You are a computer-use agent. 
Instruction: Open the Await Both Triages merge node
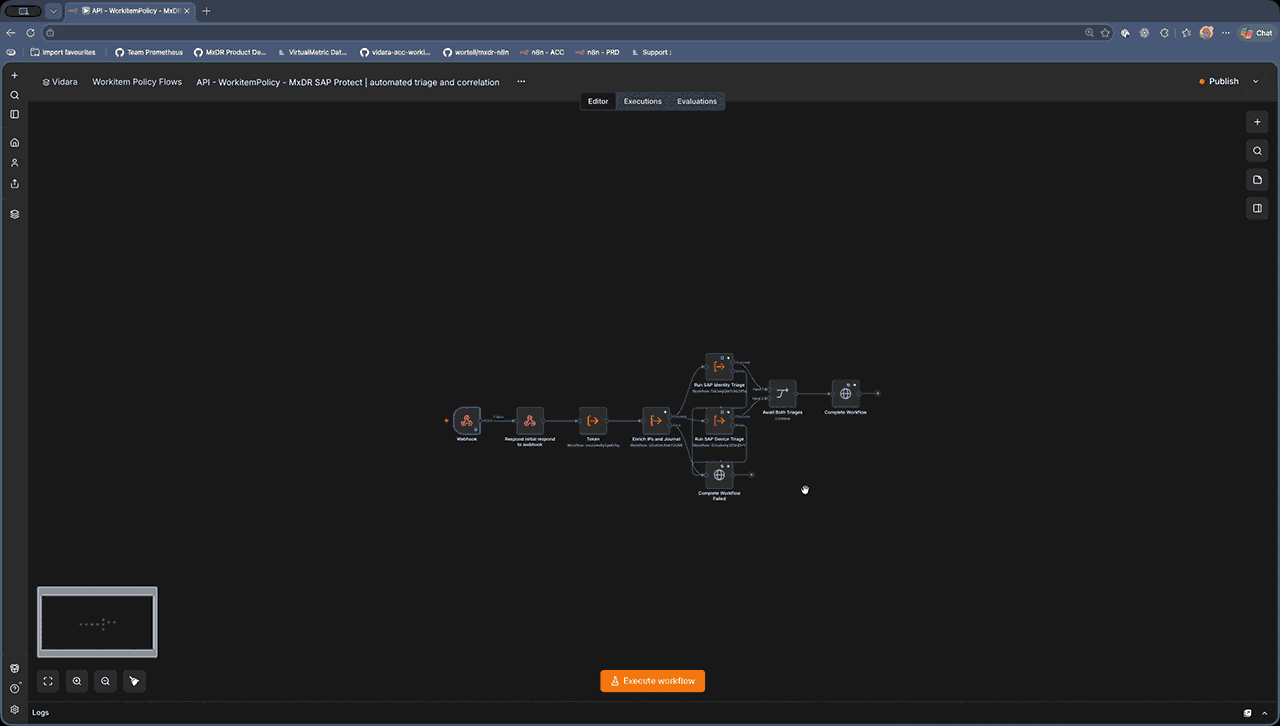point(782,393)
